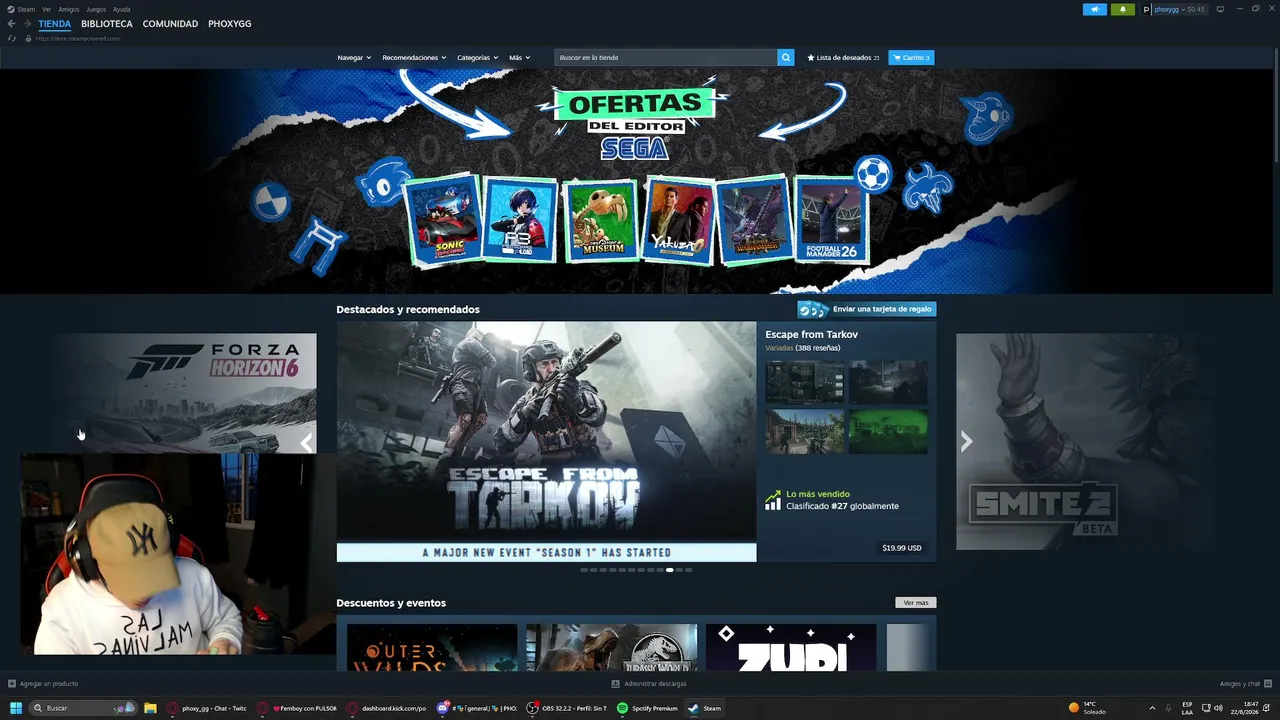Open Administrar descargas in the bottom bar
Viewport: 1280px width, 720px height.
coord(649,684)
